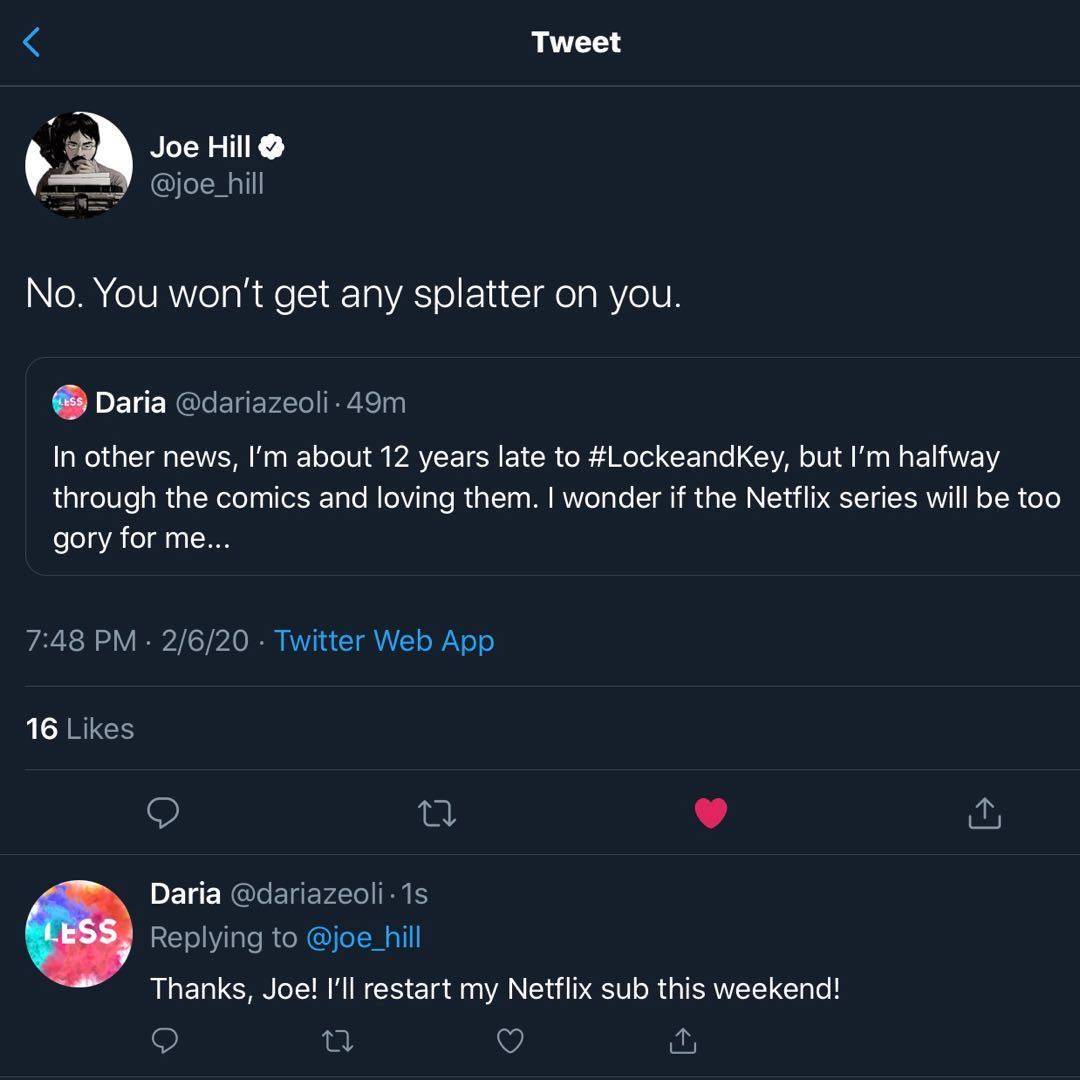The height and width of the screenshot is (1080, 1080).
Task: Reply to Joe Hill's tweet
Action: [163, 814]
